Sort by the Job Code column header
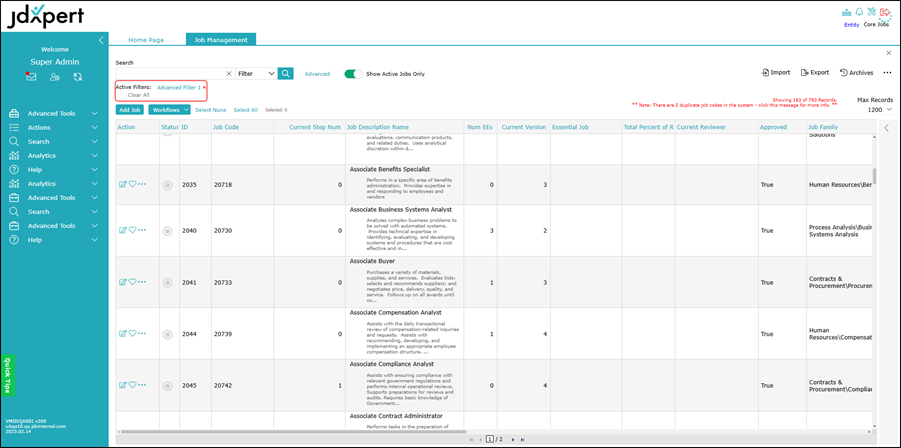This screenshot has width=901, height=448. pos(226,127)
